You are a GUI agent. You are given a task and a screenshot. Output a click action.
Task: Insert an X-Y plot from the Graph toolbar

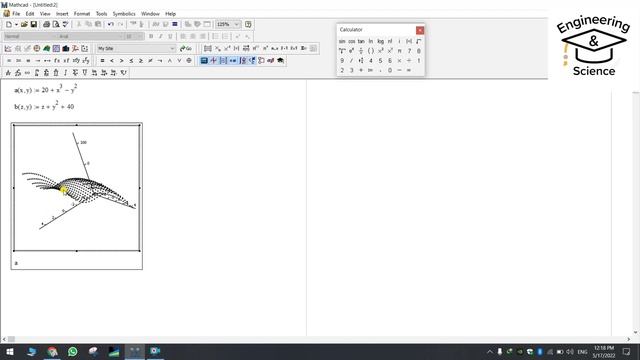(x=8, y=49)
